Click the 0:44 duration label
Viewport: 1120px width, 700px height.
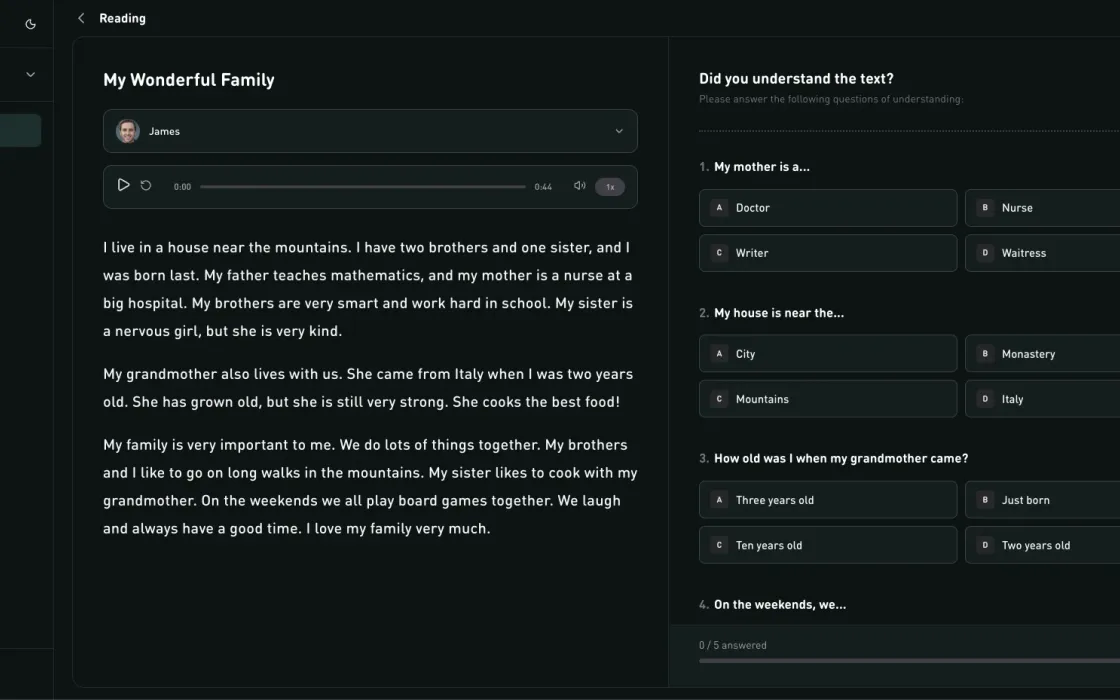(543, 186)
